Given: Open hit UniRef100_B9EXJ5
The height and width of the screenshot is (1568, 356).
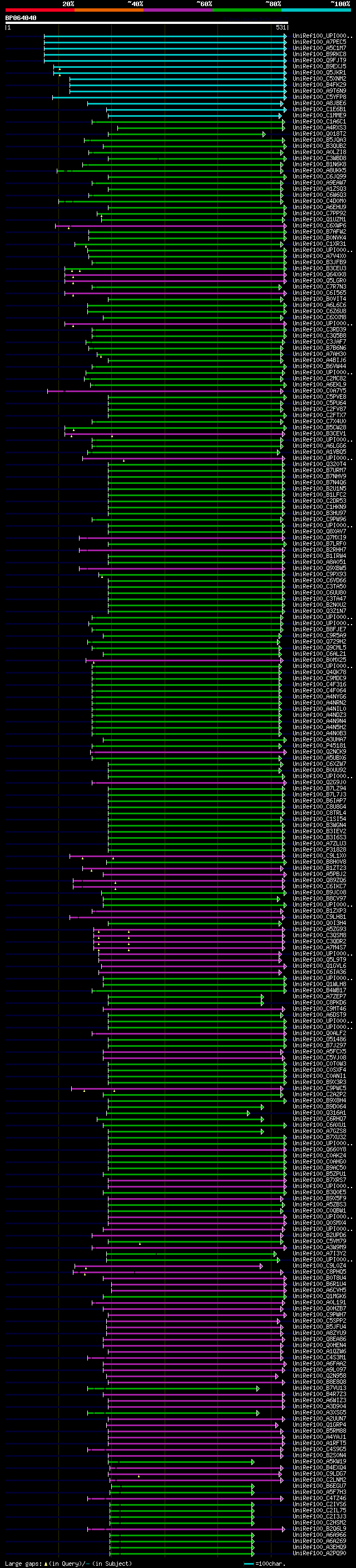Looking at the screenshot, I should click(319, 66).
